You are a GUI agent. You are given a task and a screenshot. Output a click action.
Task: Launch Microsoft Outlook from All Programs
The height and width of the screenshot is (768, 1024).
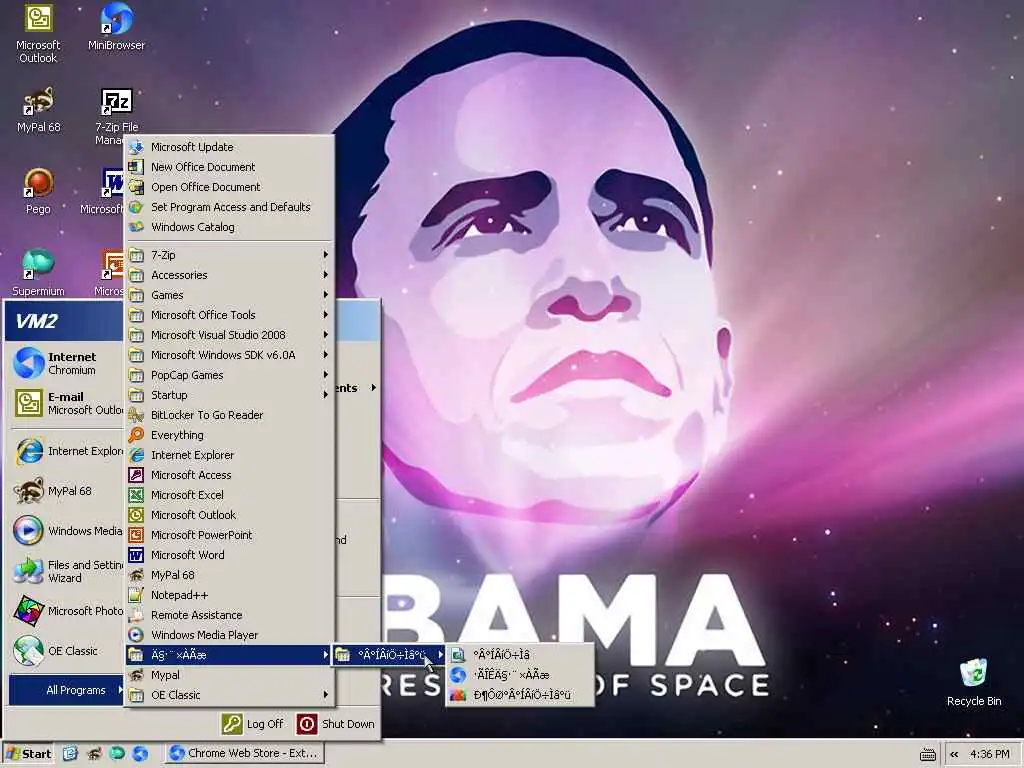click(229, 515)
